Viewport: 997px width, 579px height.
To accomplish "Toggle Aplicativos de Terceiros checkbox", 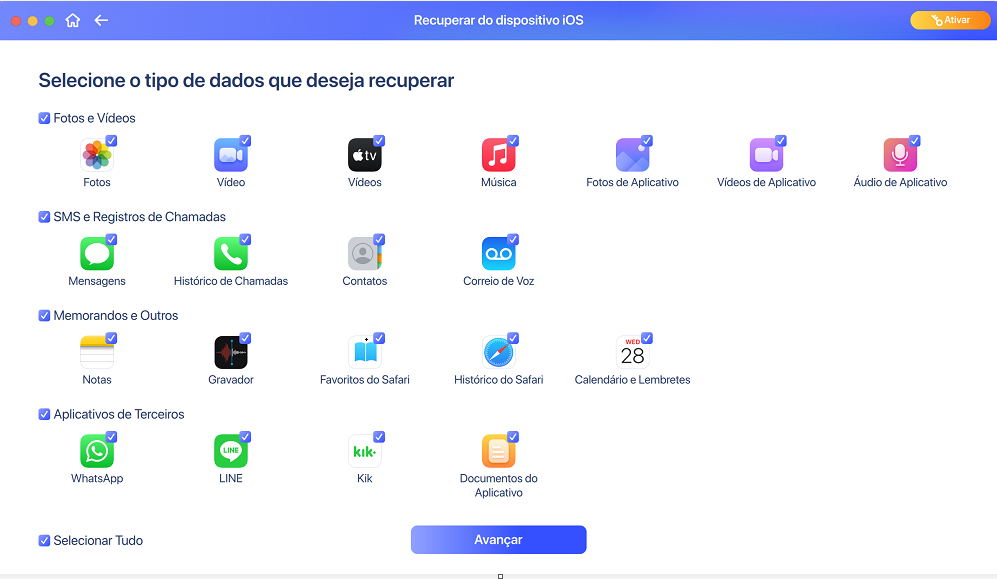I will point(44,414).
